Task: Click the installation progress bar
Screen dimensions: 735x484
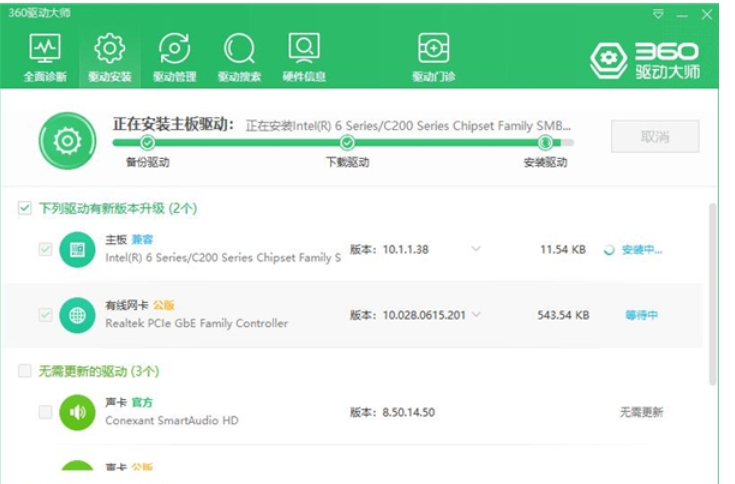Action: click(x=343, y=142)
